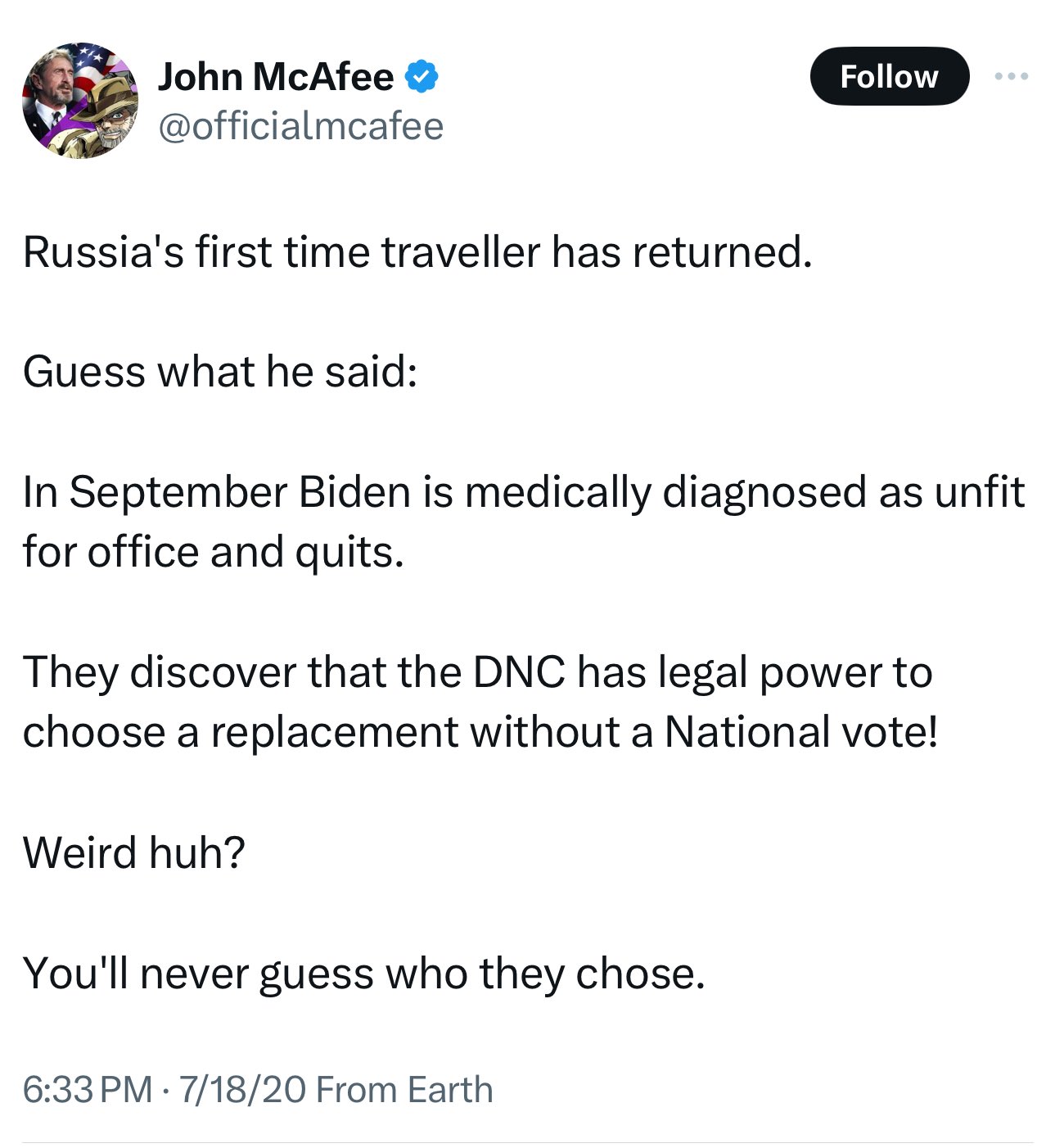This screenshot has height=1148, width=1055.
Task: Click the line "for office and quits."
Action: 214,552
